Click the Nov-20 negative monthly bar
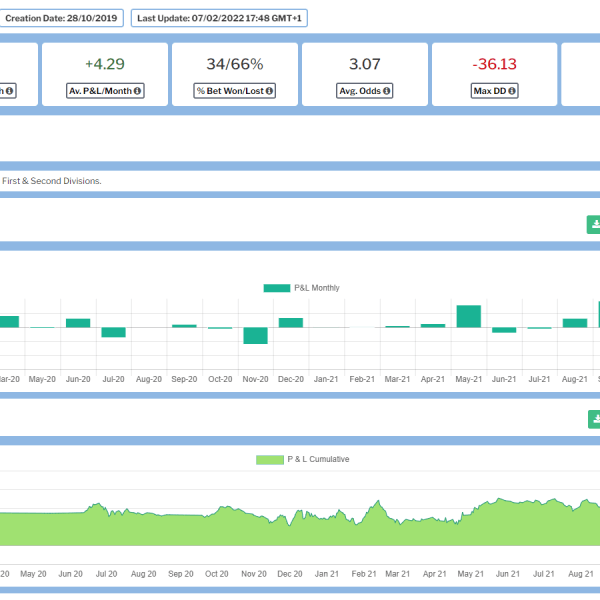Image resolution: width=600 pixels, height=600 pixels. pyautogui.click(x=256, y=336)
